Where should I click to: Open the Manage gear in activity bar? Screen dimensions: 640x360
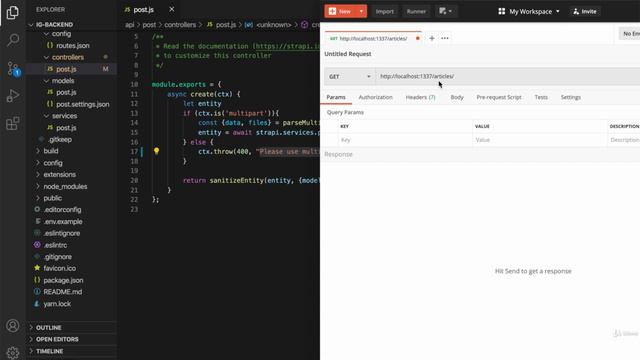[x=13, y=353]
